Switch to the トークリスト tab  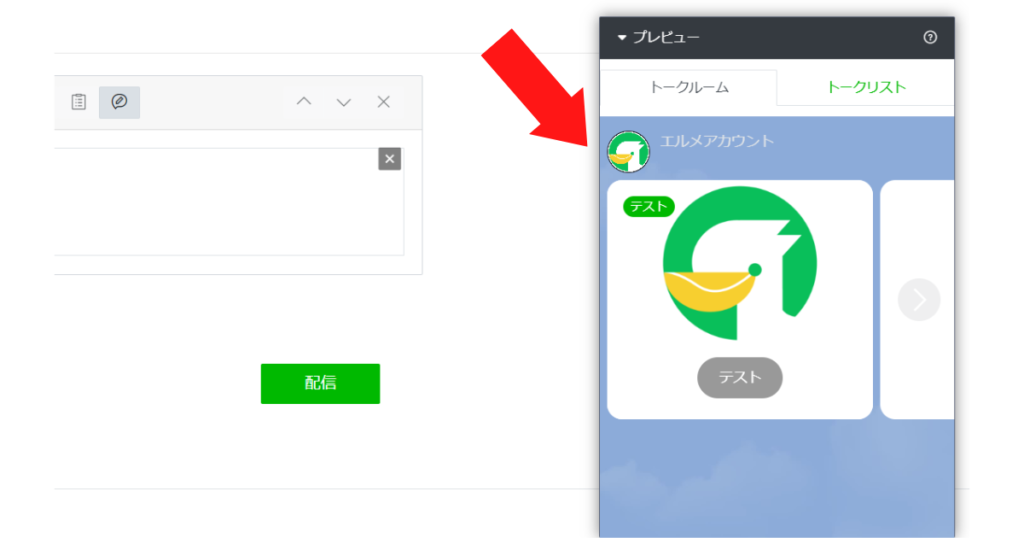866,87
